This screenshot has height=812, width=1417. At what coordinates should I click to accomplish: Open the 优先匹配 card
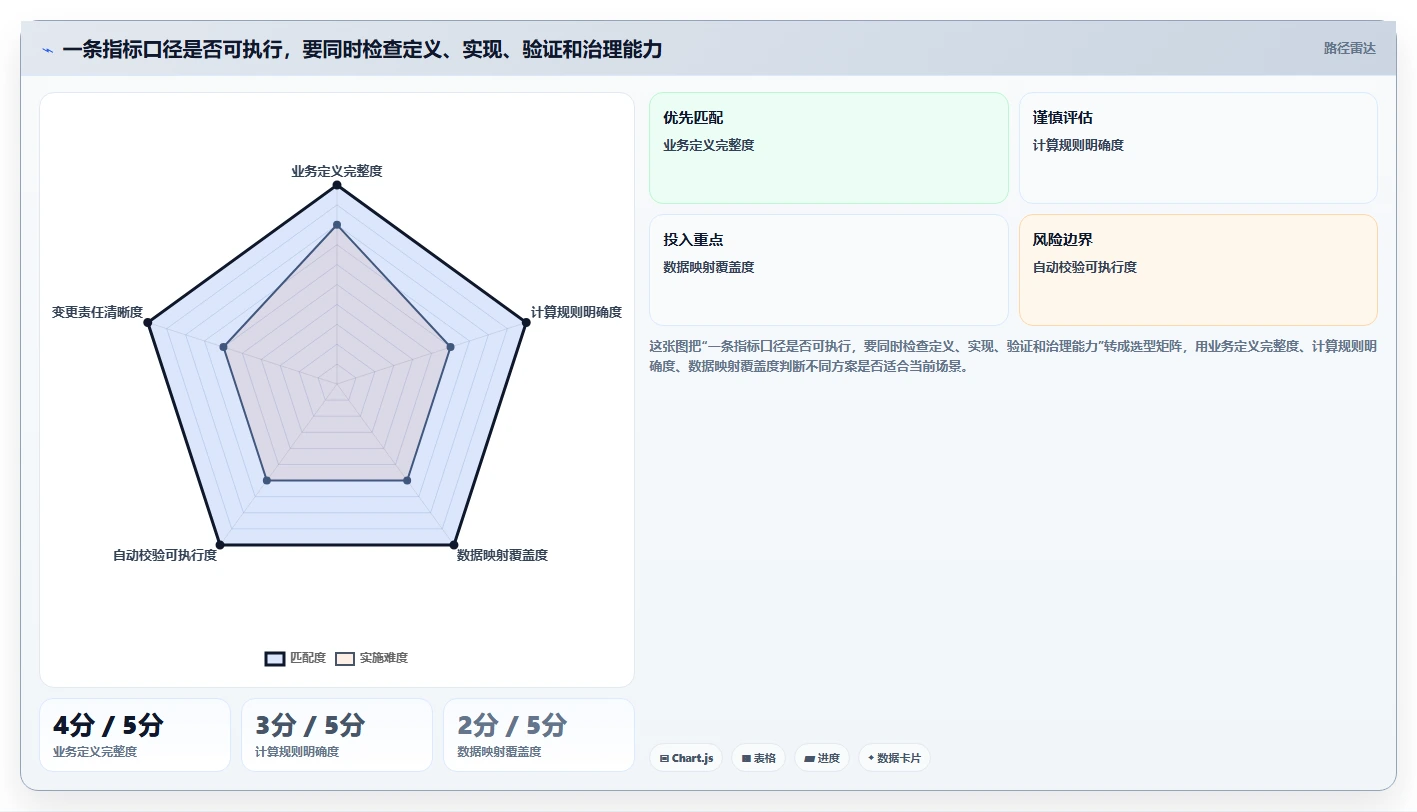pos(829,148)
